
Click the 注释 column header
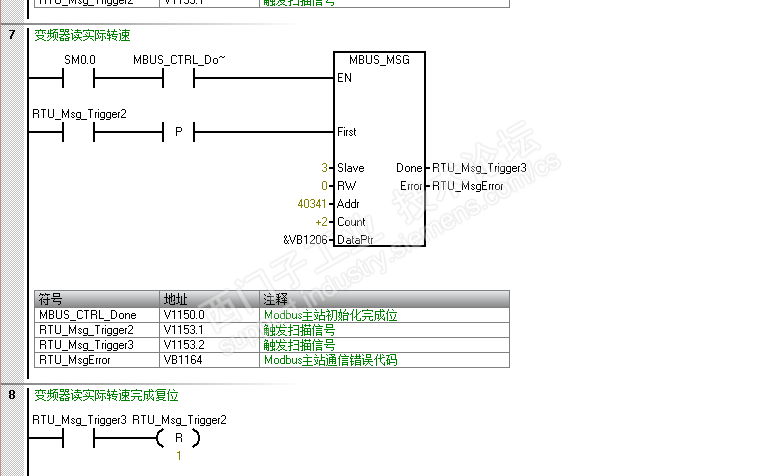pos(384,299)
